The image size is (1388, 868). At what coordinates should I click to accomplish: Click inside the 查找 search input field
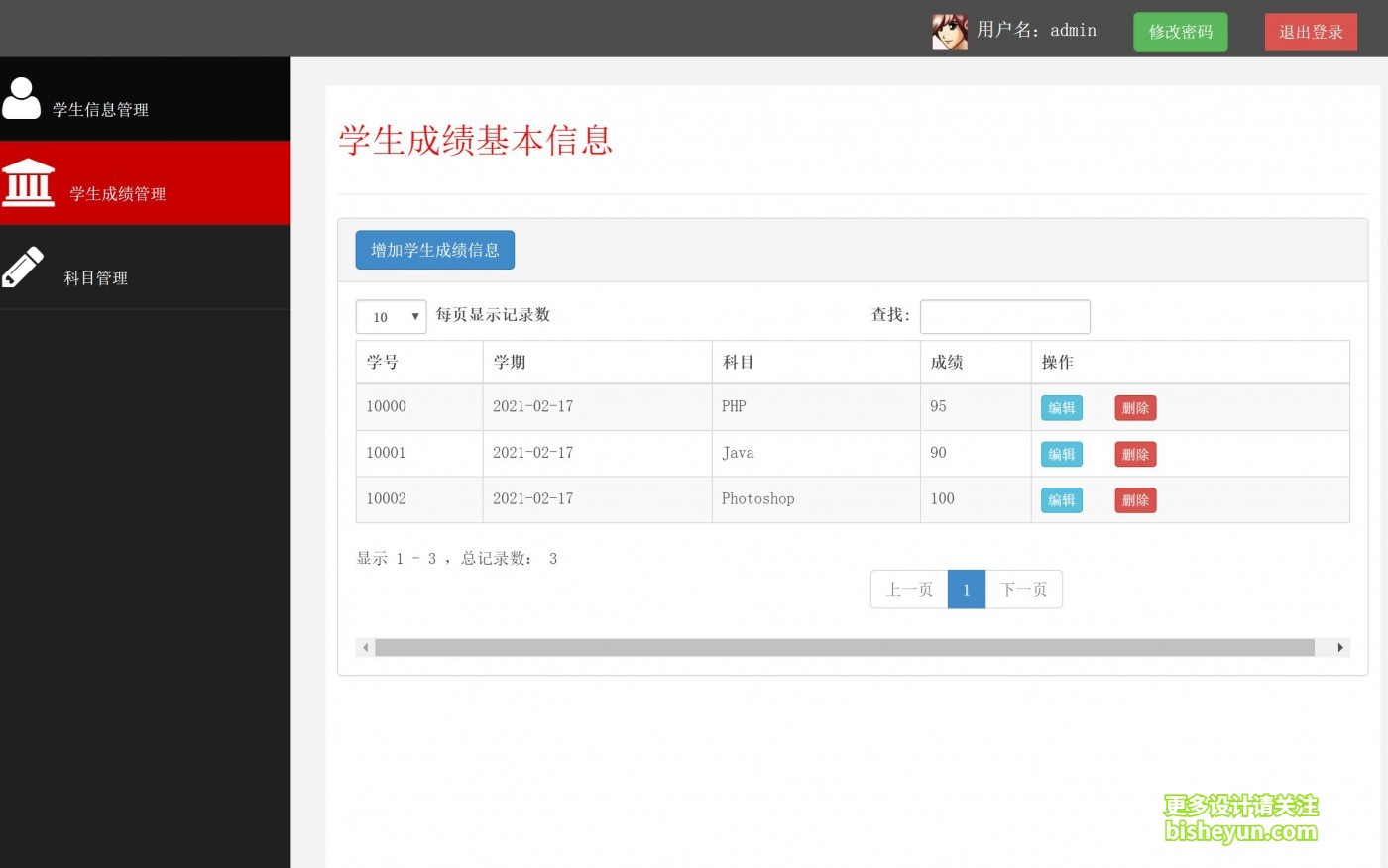pyautogui.click(x=1004, y=316)
